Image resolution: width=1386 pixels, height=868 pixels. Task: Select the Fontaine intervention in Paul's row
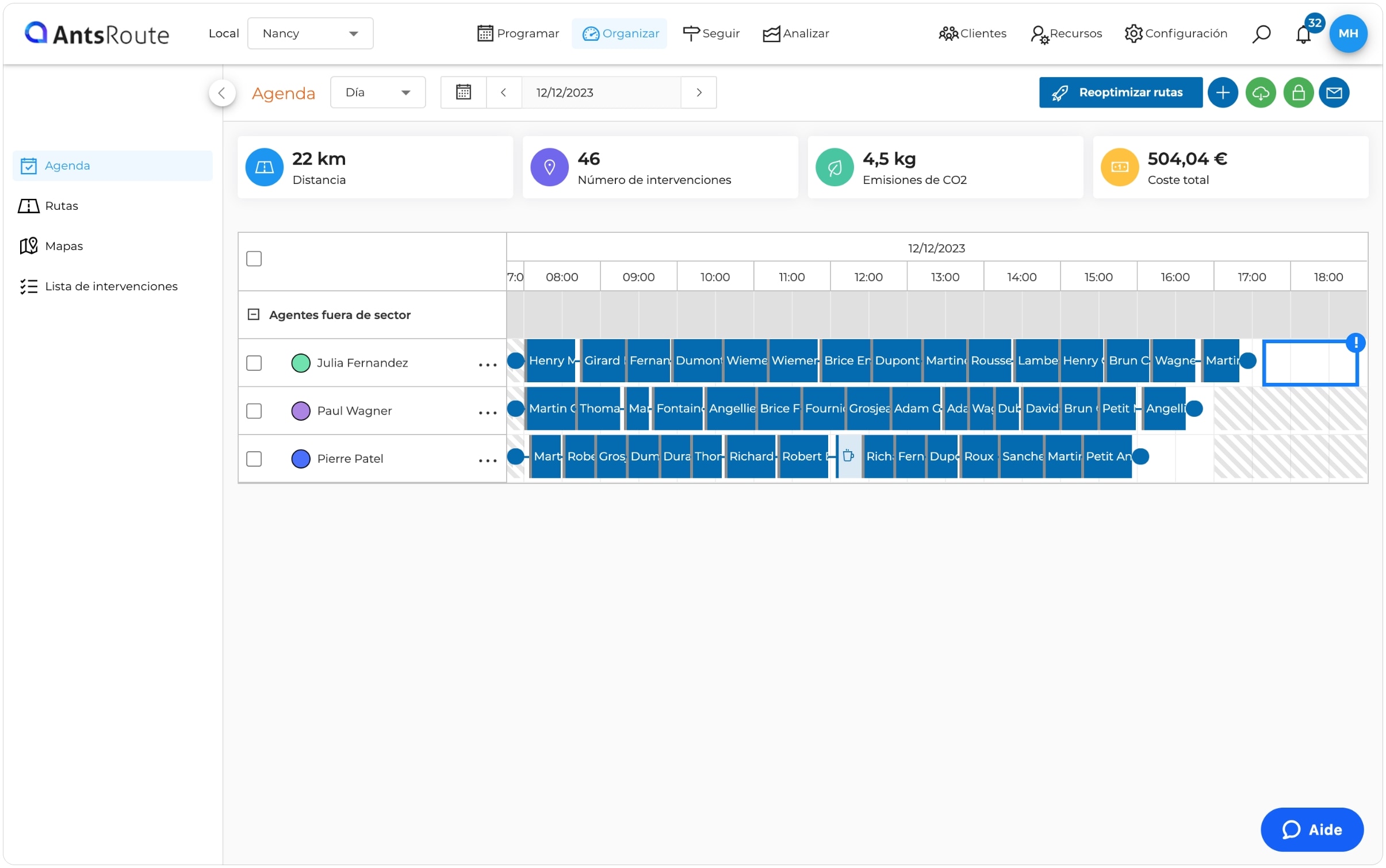click(679, 409)
